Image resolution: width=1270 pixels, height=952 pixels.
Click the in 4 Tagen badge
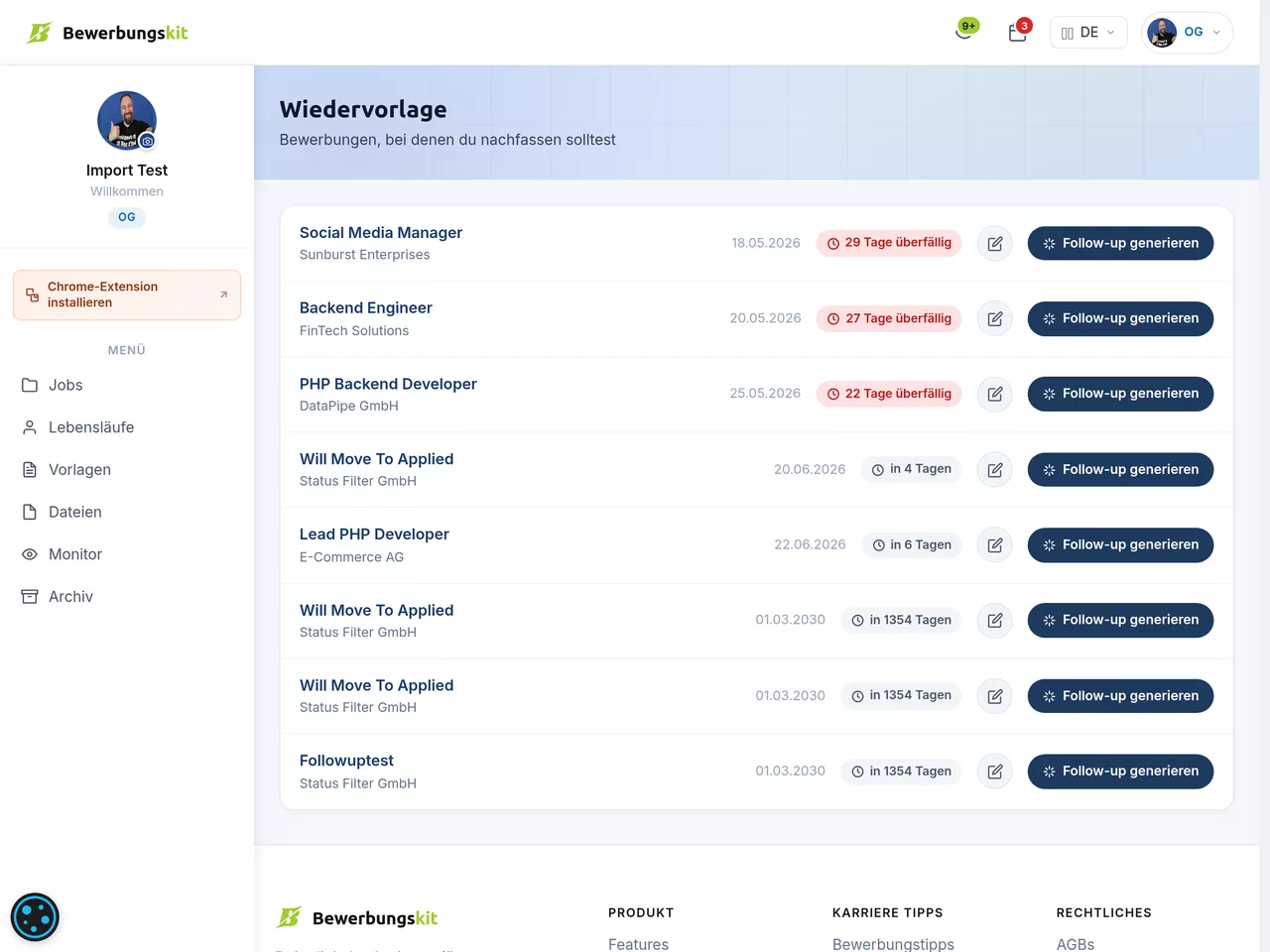912,469
